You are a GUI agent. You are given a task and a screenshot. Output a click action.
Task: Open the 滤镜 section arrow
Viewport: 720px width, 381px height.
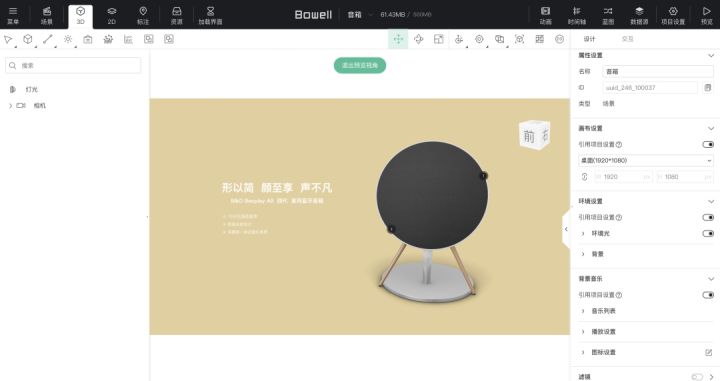[x=711, y=377]
